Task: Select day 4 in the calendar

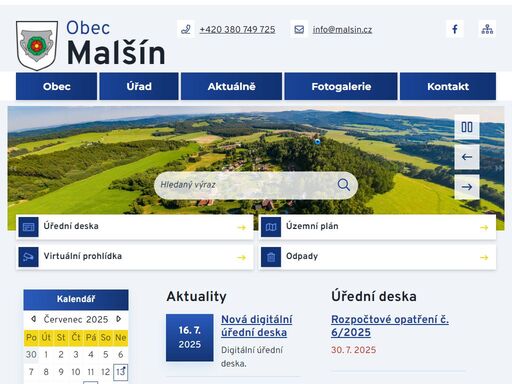Action: [91, 354]
